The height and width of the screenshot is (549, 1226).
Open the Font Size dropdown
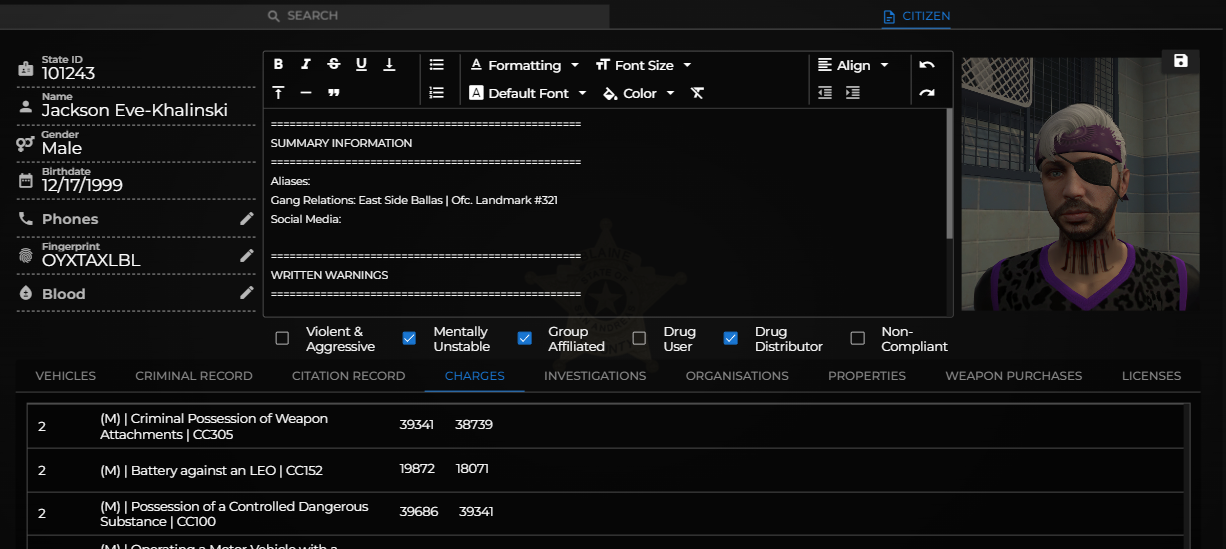click(643, 65)
